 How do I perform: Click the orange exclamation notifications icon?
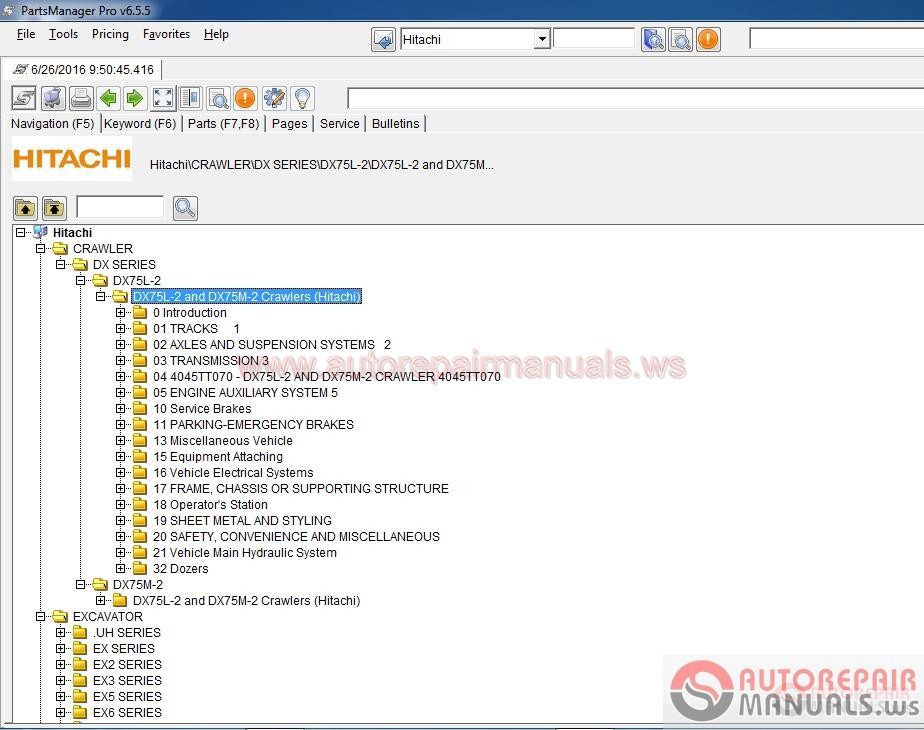coord(245,98)
